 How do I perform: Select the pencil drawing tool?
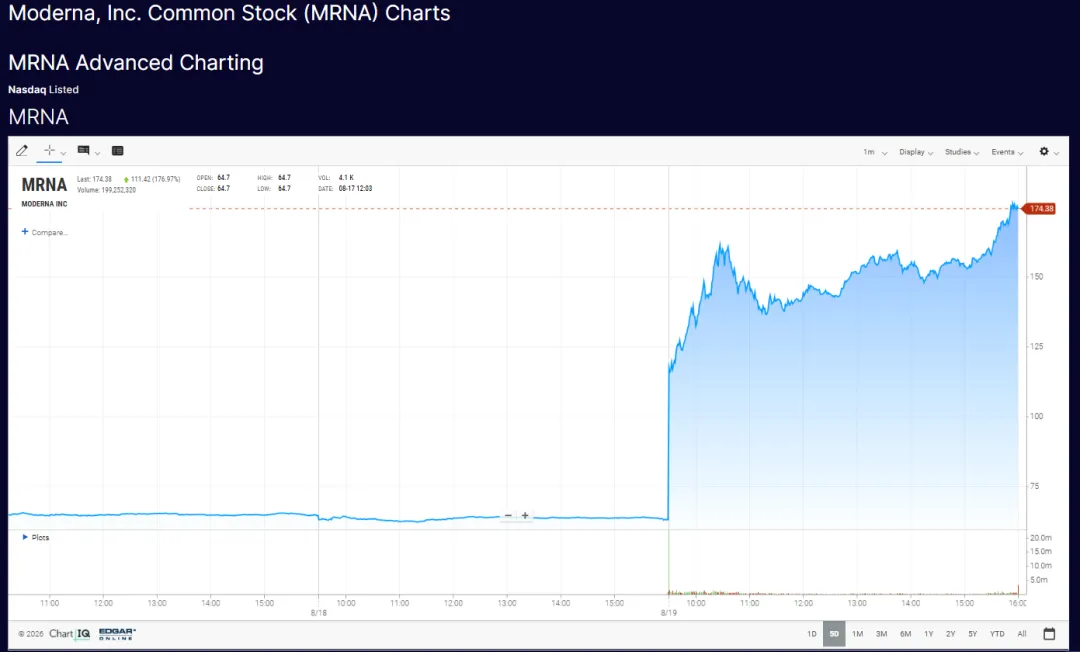[22, 151]
